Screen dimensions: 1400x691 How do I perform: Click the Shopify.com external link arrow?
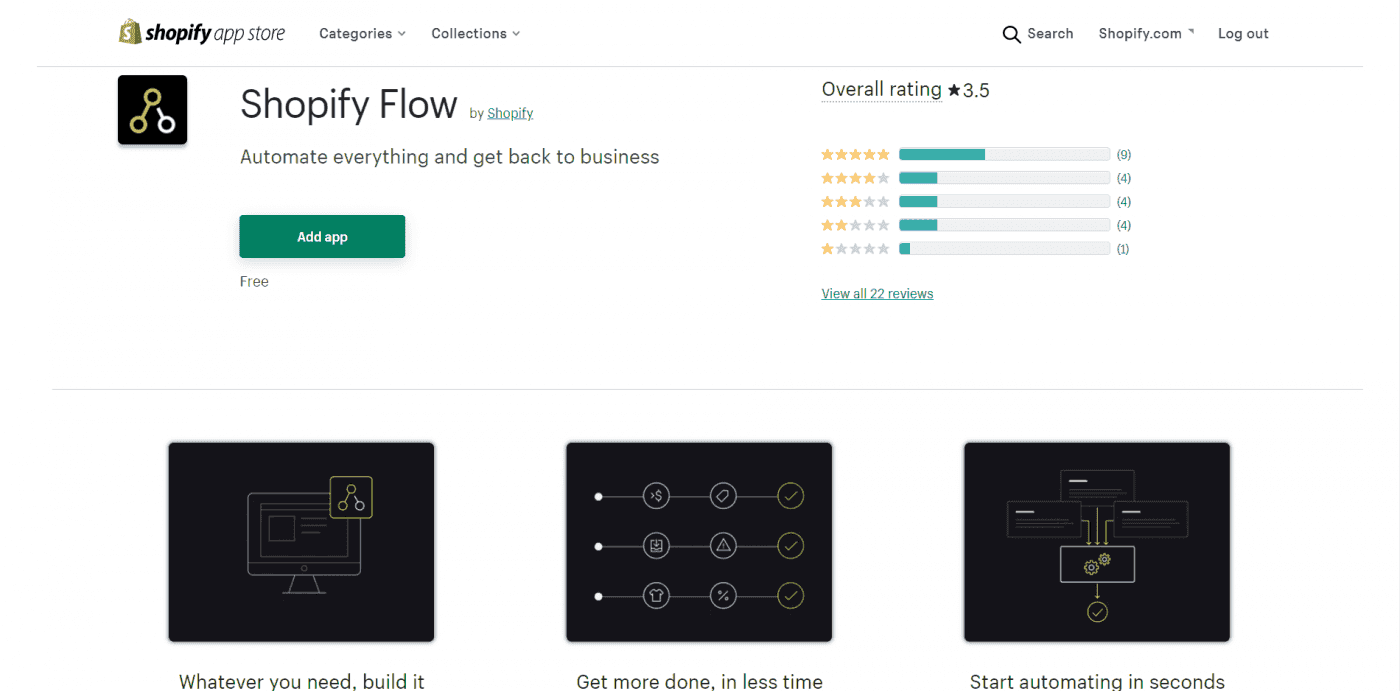pos(1191,32)
